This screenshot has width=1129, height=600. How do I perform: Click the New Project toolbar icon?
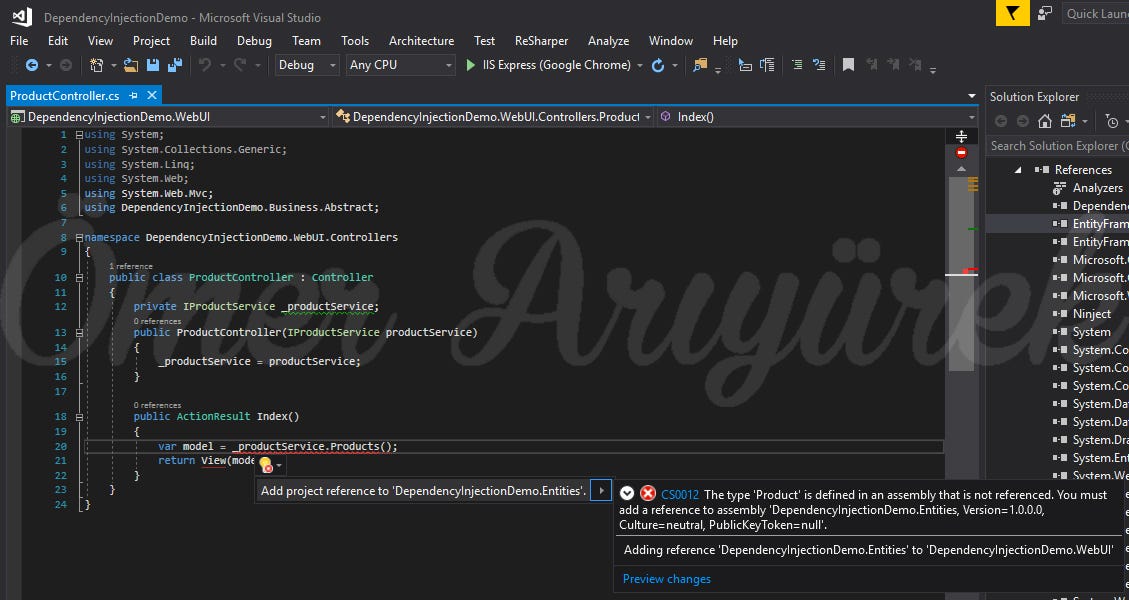pos(96,65)
